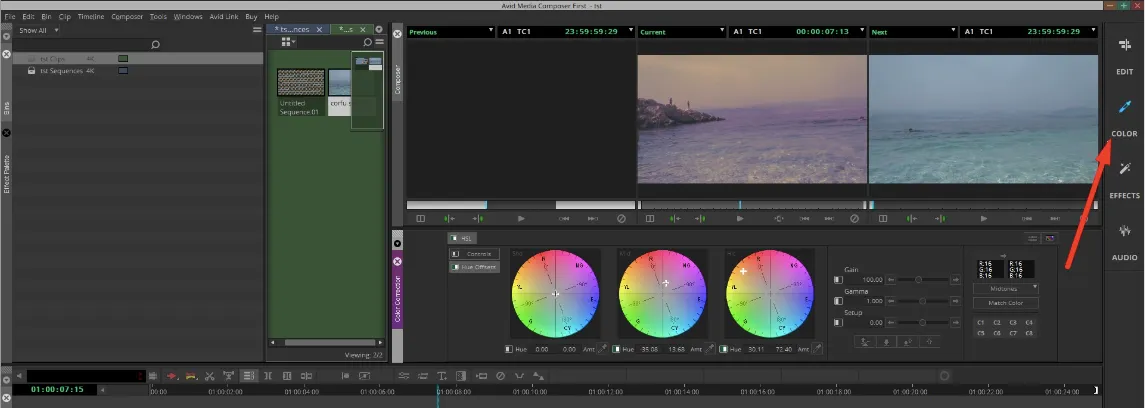Image resolution: width=1145 pixels, height=408 pixels.
Task: Select the C8 color bucket
Action: (x=1029, y=333)
